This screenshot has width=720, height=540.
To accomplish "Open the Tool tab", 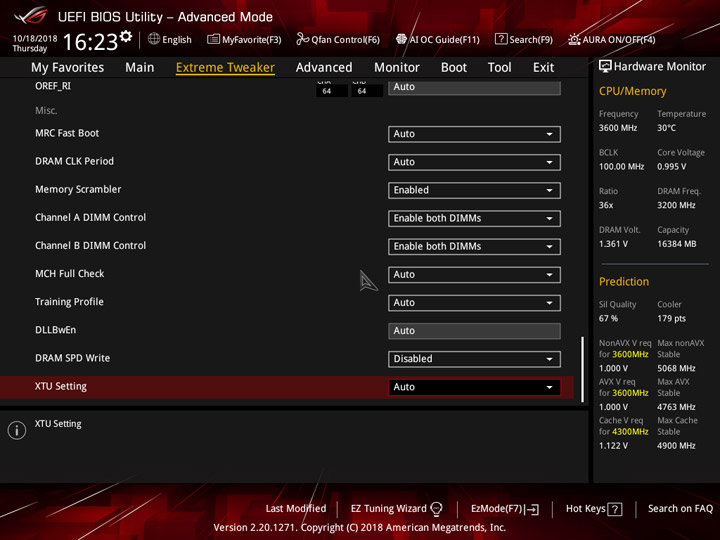I will [x=500, y=68].
